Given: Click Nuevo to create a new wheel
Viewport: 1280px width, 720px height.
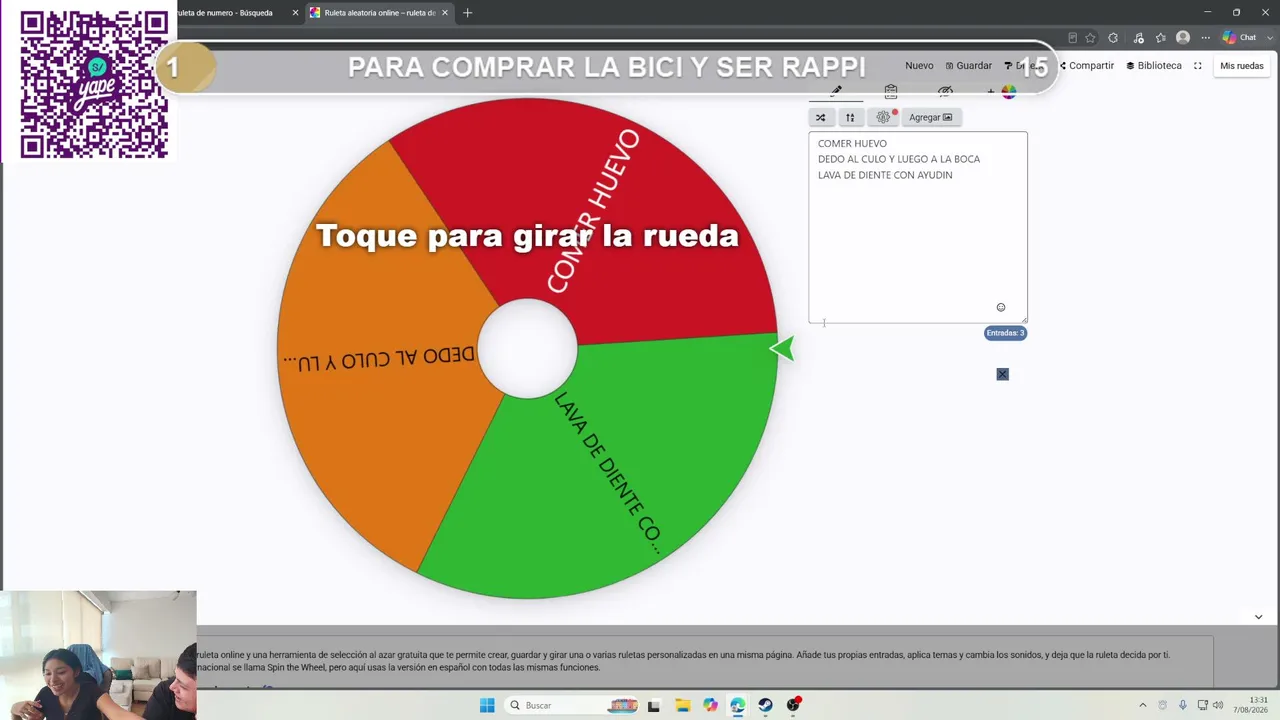Looking at the screenshot, I should coord(919,66).
